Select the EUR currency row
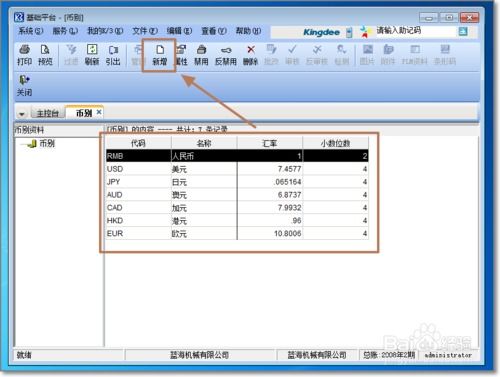500x377 pixels. click(237, 233)
